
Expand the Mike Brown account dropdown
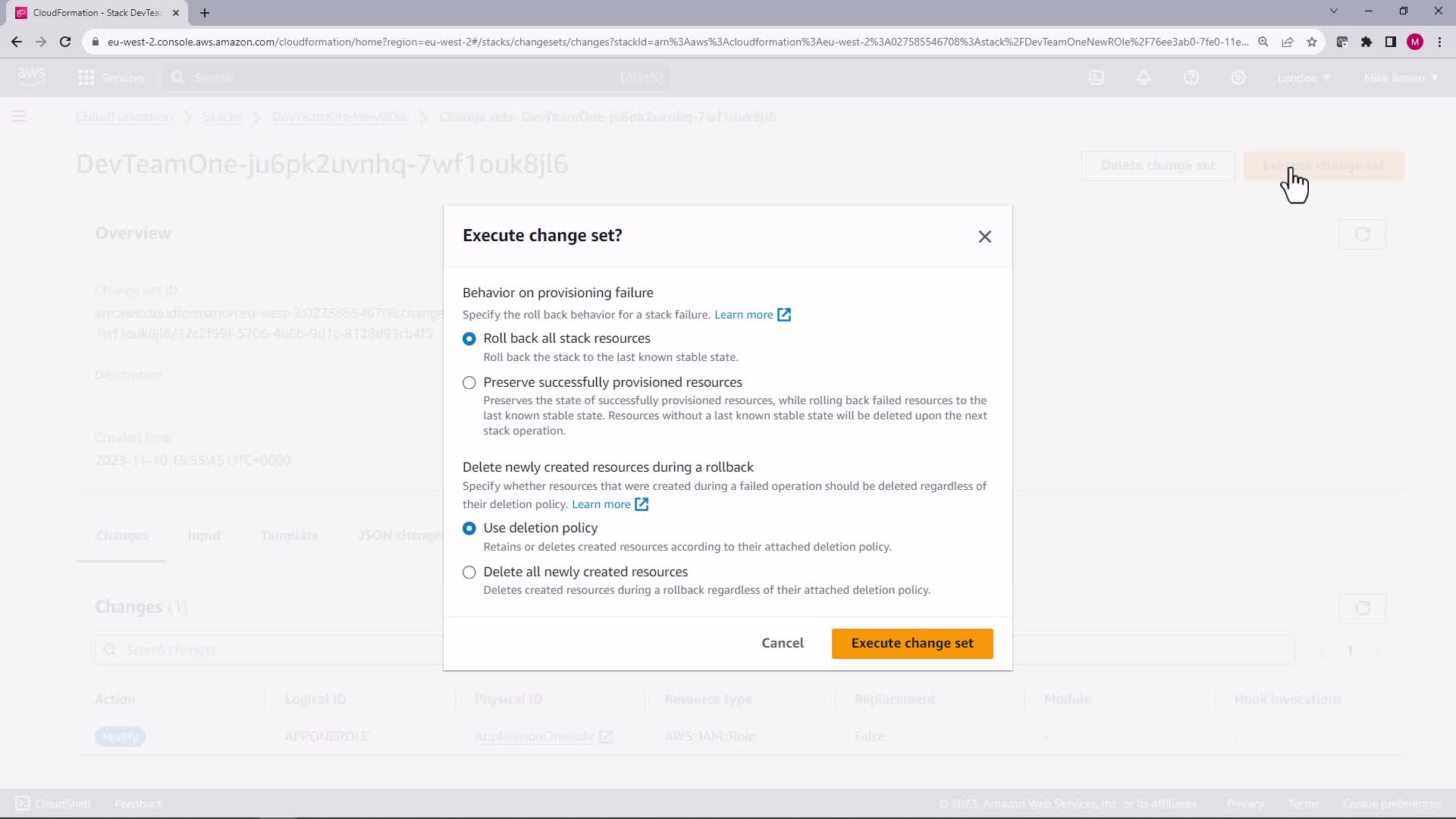pyautogui.click(x=1400, y=78)
